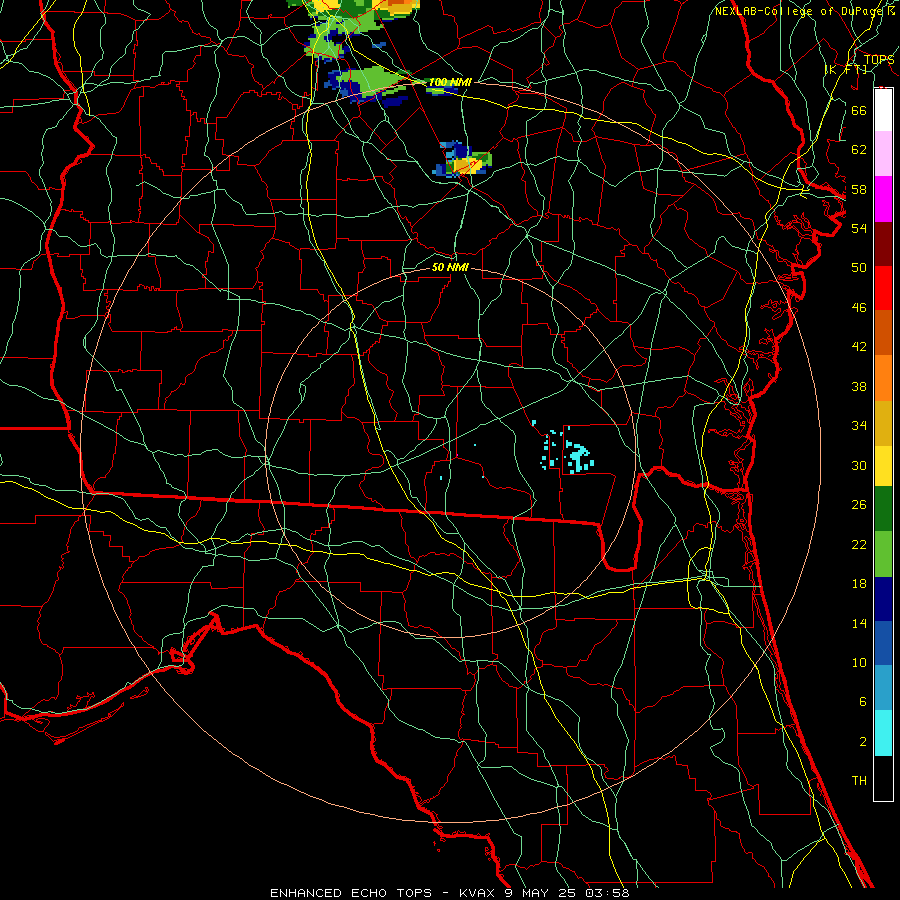Click the cyan echo cluster inside the 50 NMI ring
This screenshot has height=900, width=900.
tap(577, 456)
